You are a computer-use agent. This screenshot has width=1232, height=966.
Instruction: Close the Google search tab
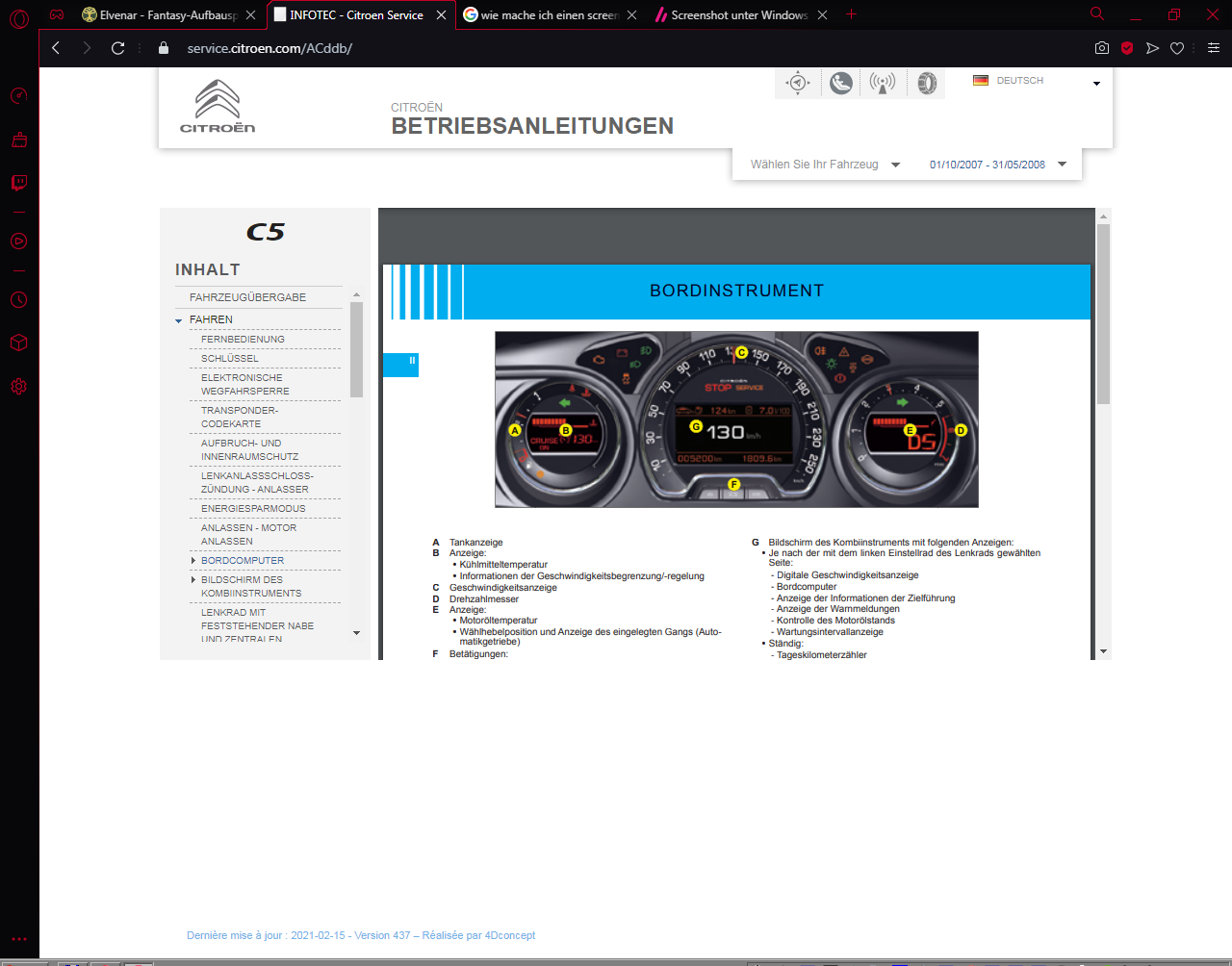pos(631,15)
